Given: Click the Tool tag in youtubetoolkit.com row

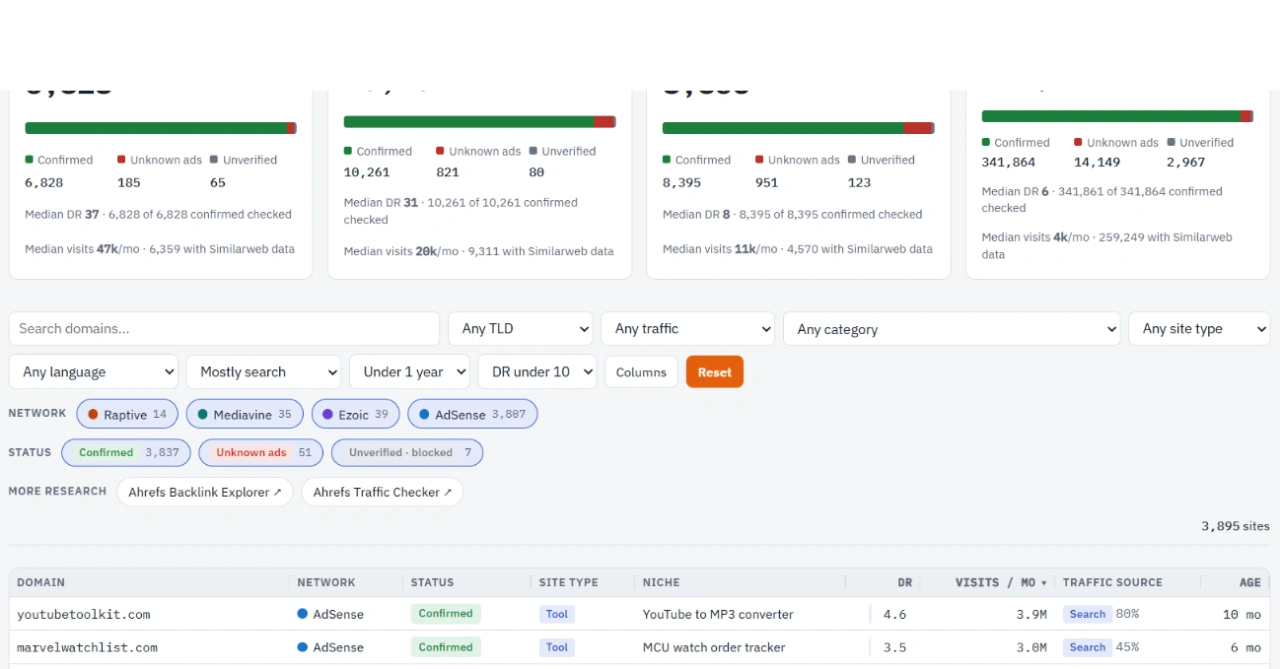Looking at the screenshot, I should (x=557, y=614).
